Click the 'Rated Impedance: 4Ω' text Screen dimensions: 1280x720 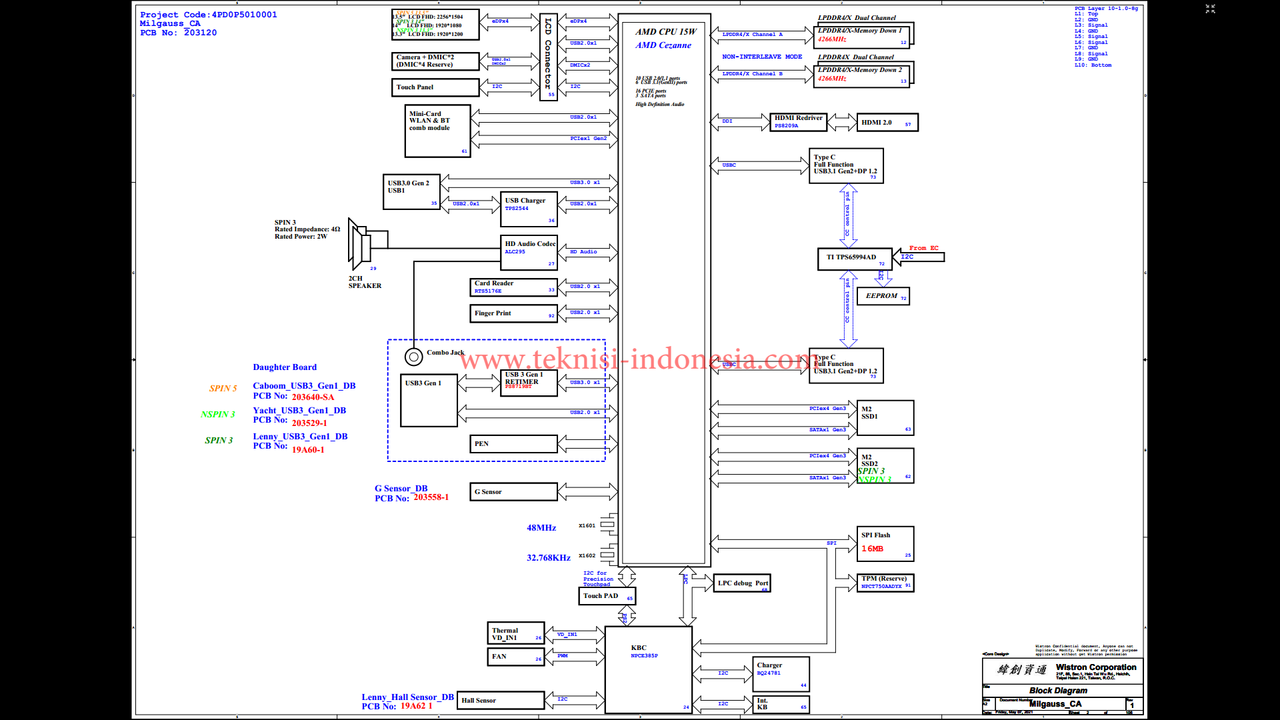pyautogui.click(x=308, y=229)
